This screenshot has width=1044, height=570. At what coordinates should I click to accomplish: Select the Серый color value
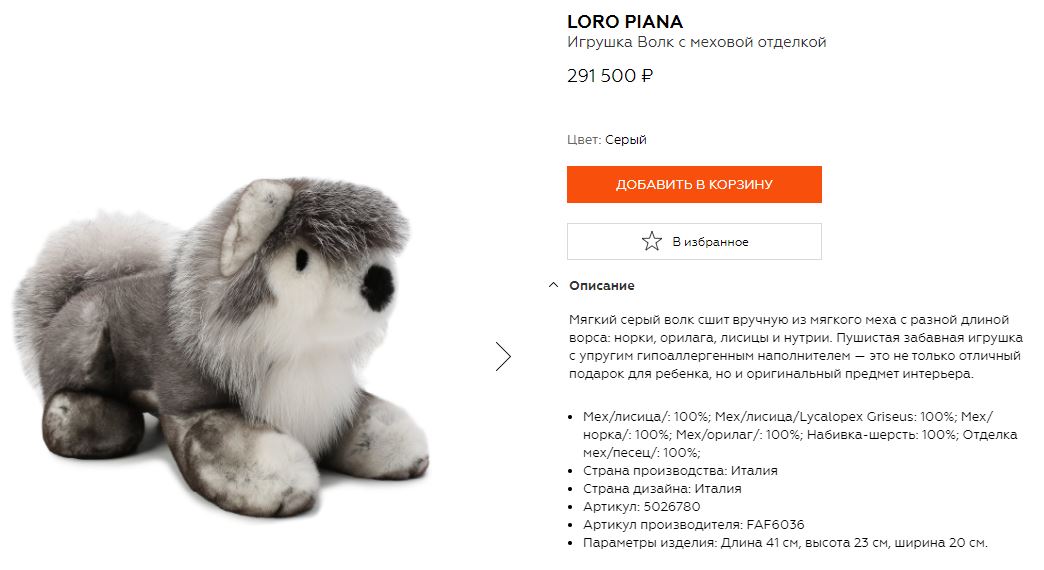click(x=625, y=140)
